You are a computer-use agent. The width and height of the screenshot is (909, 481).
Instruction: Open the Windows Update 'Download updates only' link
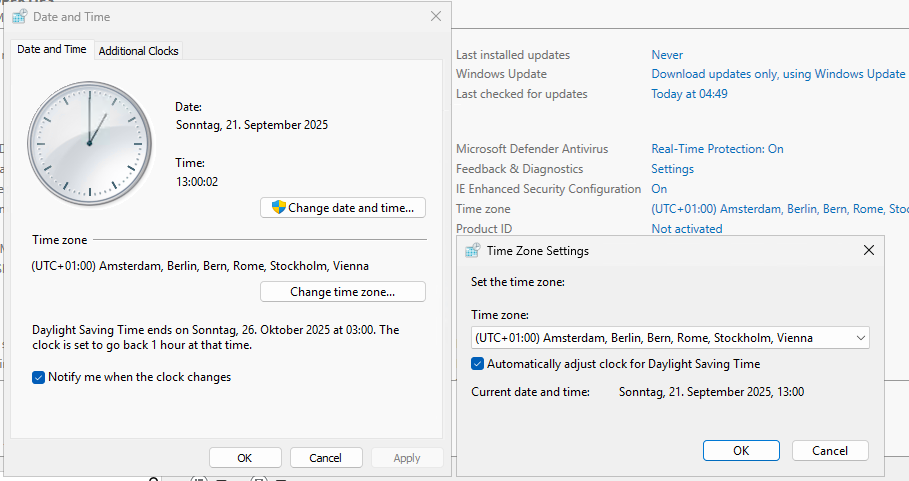[777, 74]
